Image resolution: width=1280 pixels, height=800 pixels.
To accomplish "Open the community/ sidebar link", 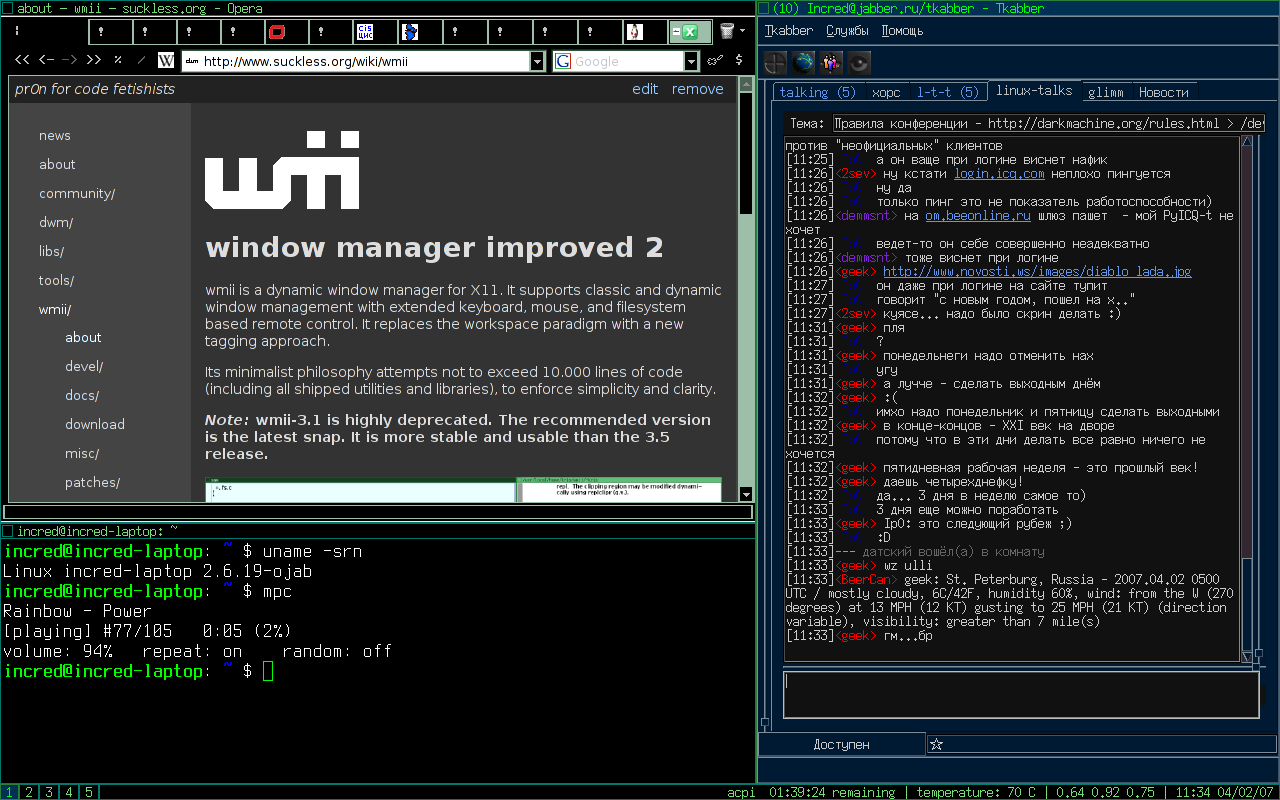I will pos(77,193).
